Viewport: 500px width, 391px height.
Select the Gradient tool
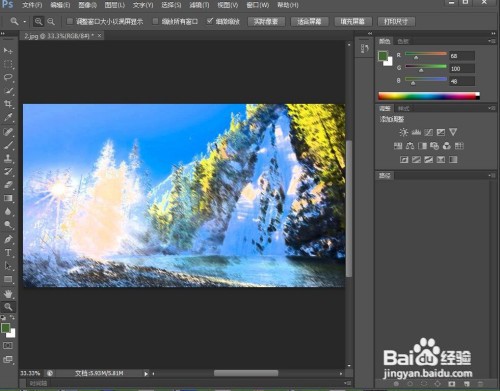[8, 198]
